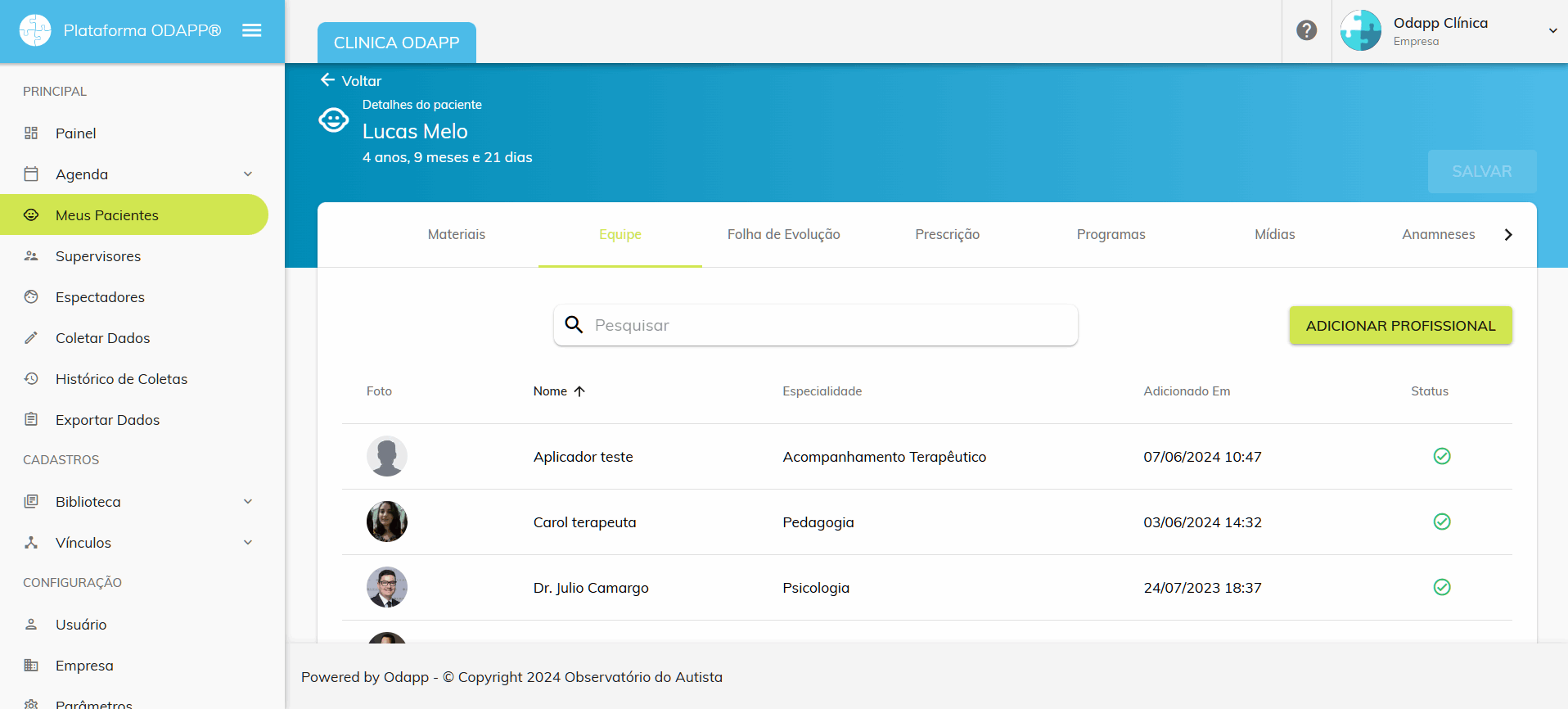Click the Agenda calendar icon
Screen dimensions: 1568x709
tap(31, 174)
